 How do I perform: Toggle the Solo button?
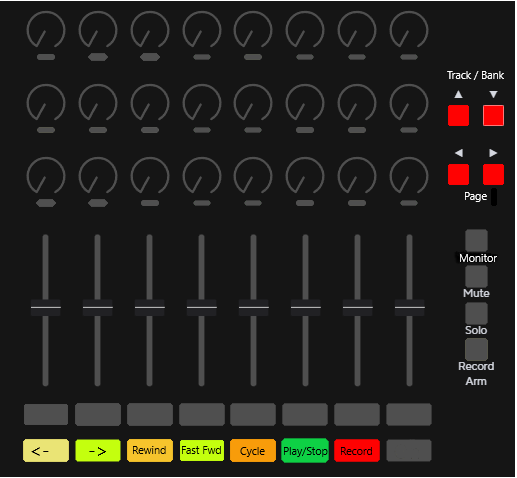(476, 313)
